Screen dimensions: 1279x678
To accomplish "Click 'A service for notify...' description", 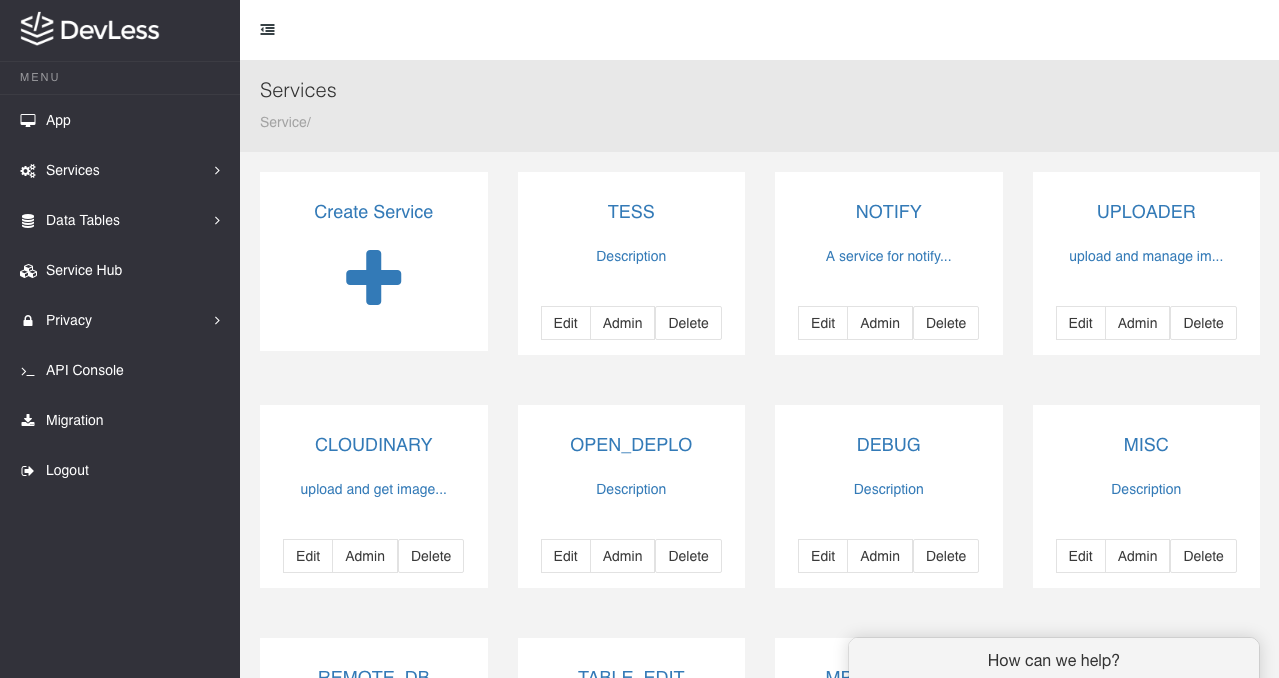I will pos(889,256).
